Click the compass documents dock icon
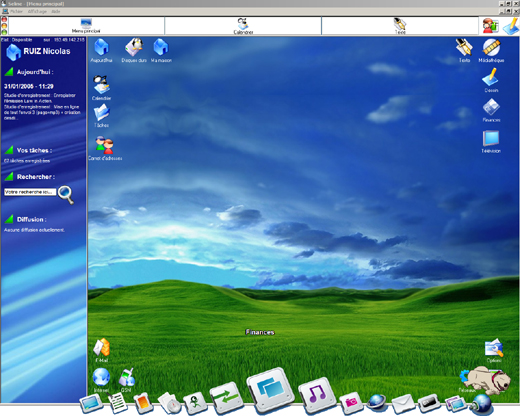The width and height of the screenshot is (520, 416). pos(170,403)
